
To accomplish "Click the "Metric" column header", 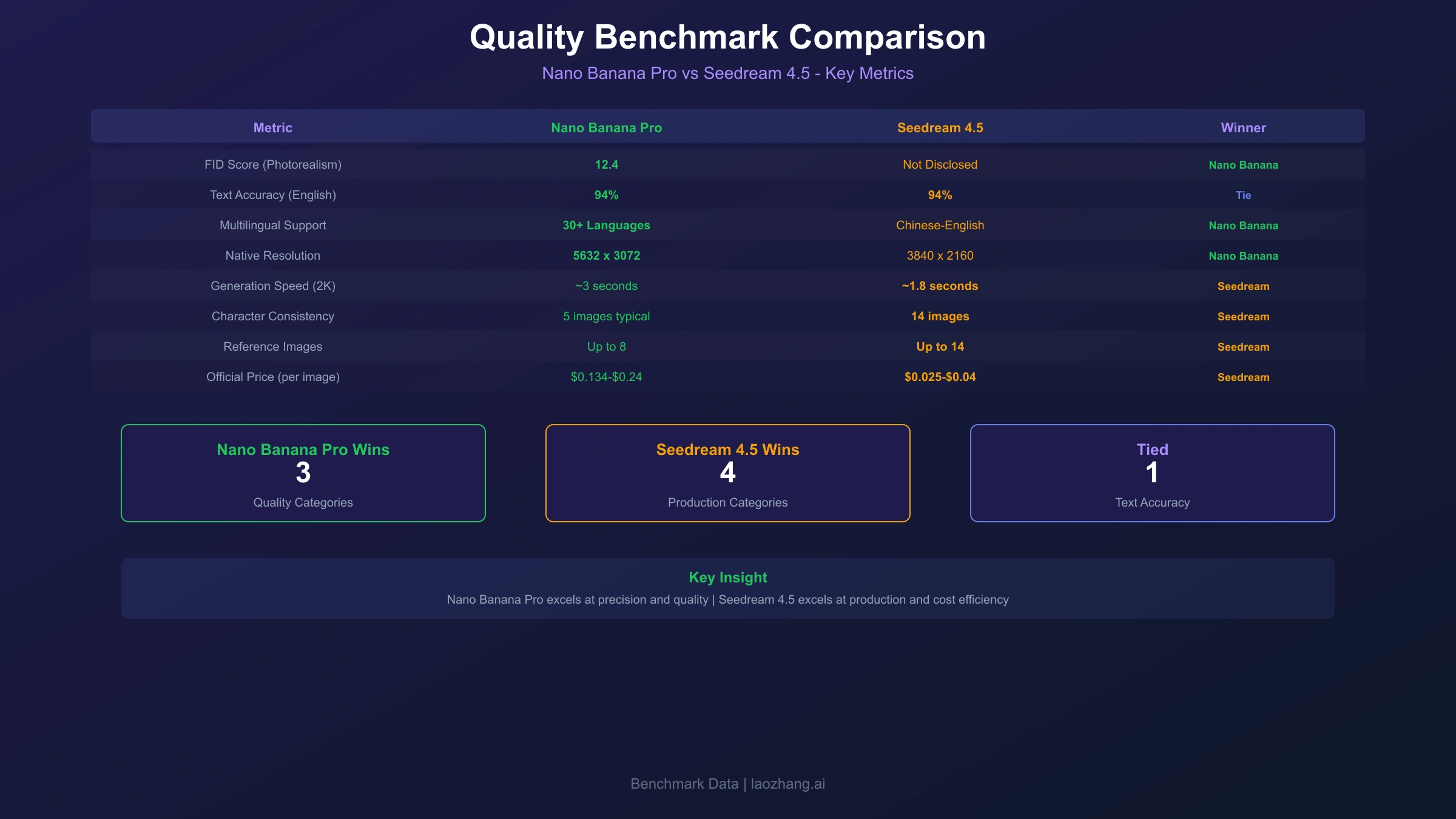I will pyautogui.click(x=273, y=127).
